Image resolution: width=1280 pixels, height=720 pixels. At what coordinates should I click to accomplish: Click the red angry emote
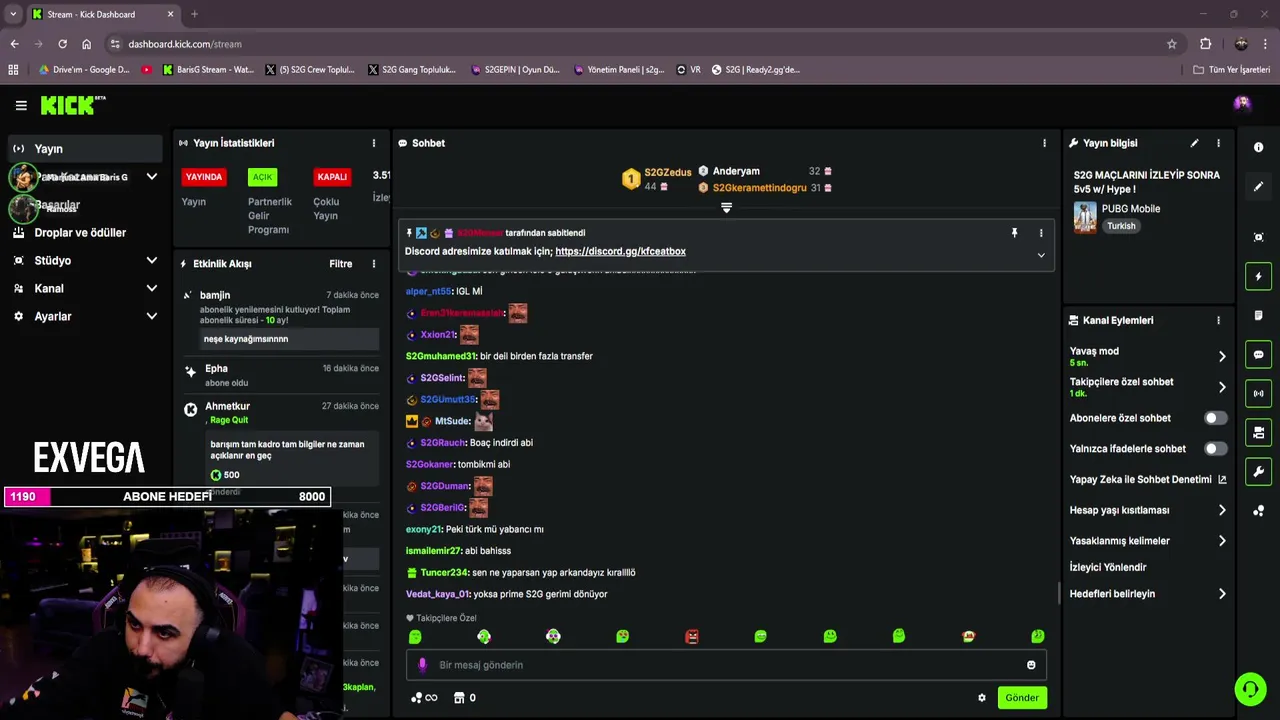click(x=691, y=636)
